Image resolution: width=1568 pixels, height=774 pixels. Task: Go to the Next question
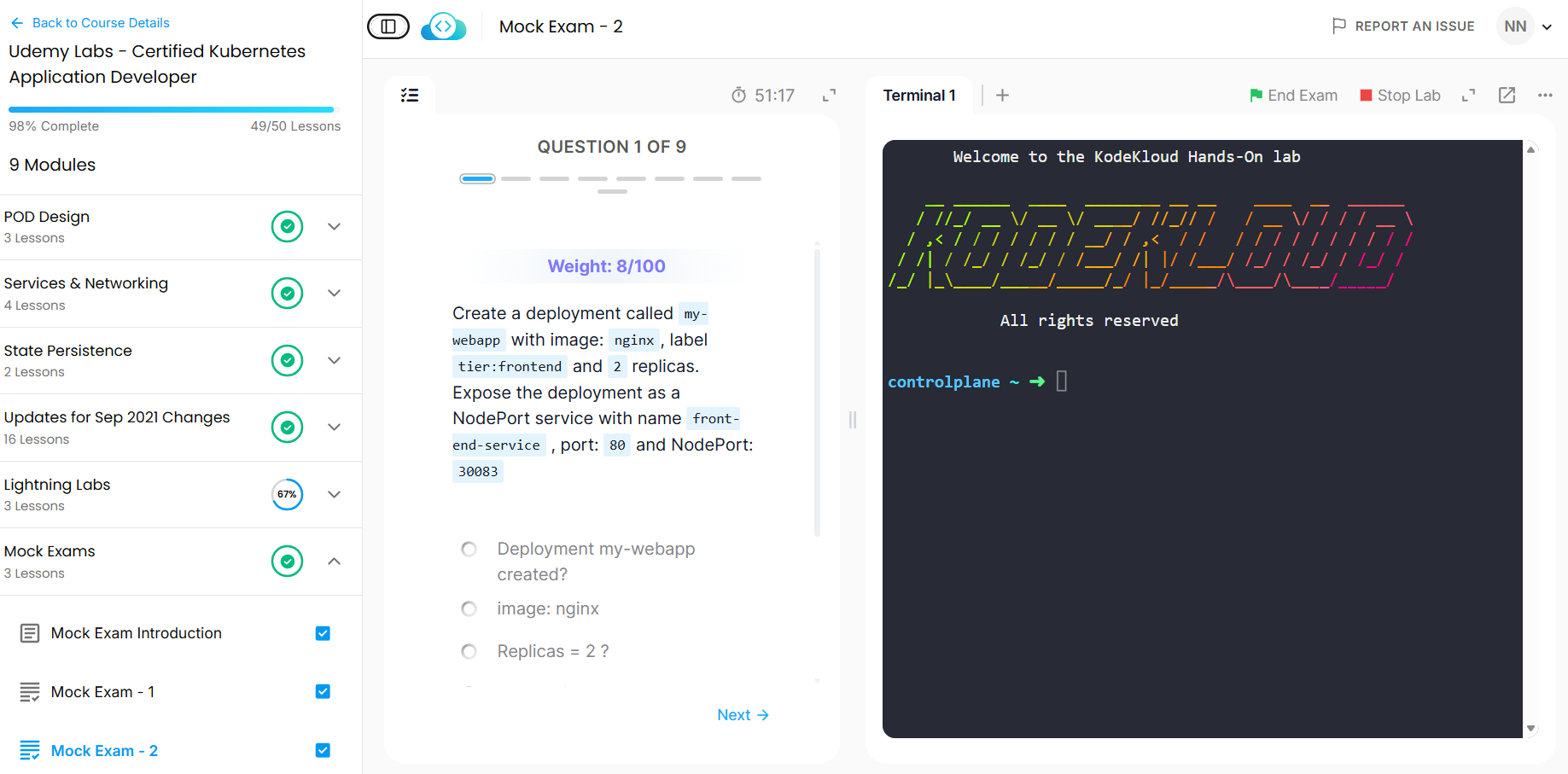click(743, 715)
